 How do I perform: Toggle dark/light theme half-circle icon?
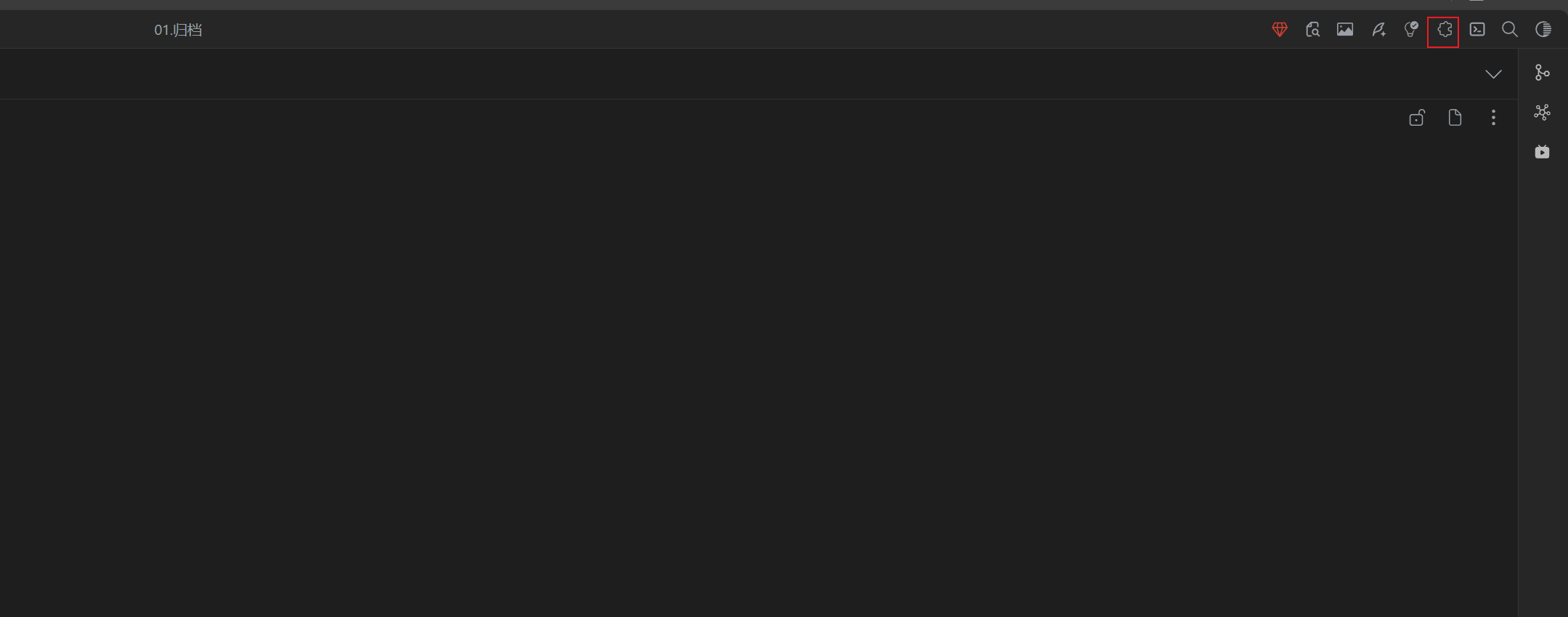(x=1543, y=30)
